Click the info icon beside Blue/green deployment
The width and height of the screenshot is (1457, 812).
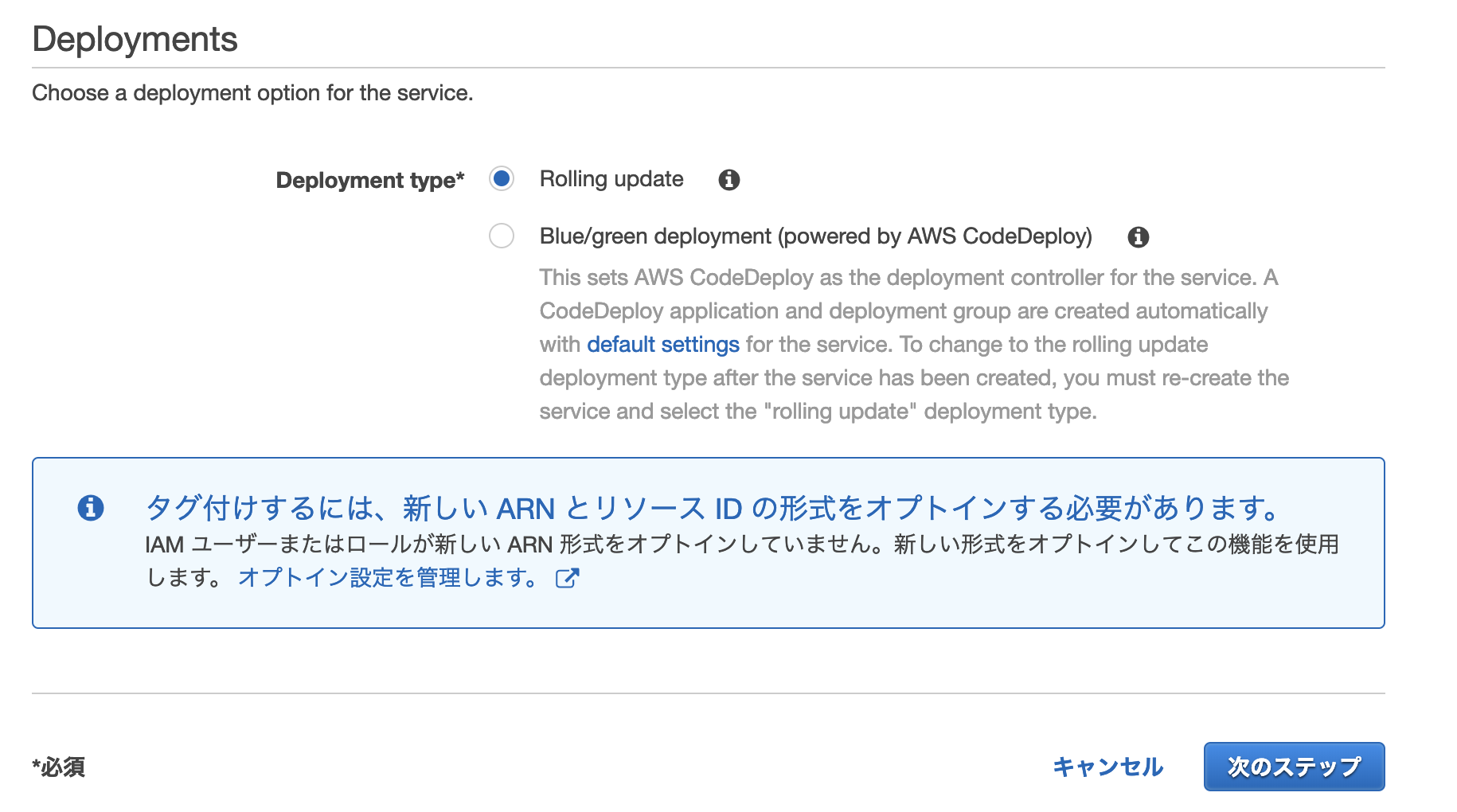(1139, 237)
